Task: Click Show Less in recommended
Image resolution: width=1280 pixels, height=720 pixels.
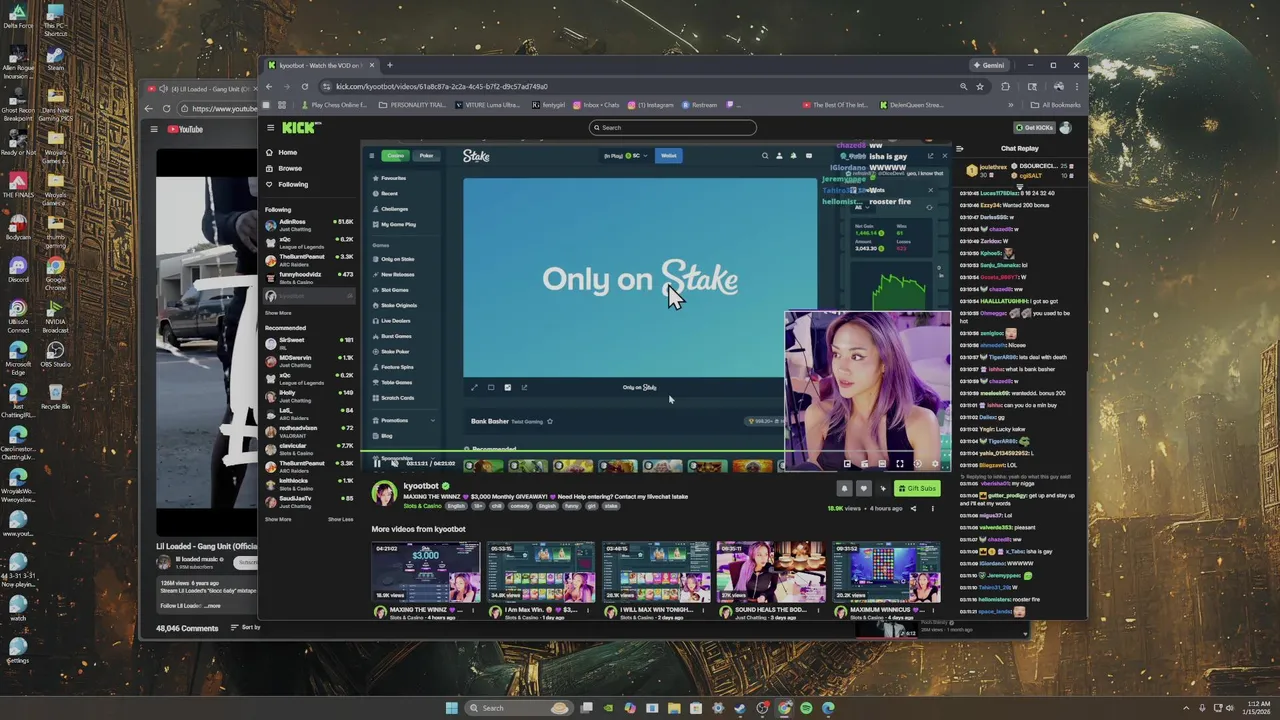Action: 340,519
